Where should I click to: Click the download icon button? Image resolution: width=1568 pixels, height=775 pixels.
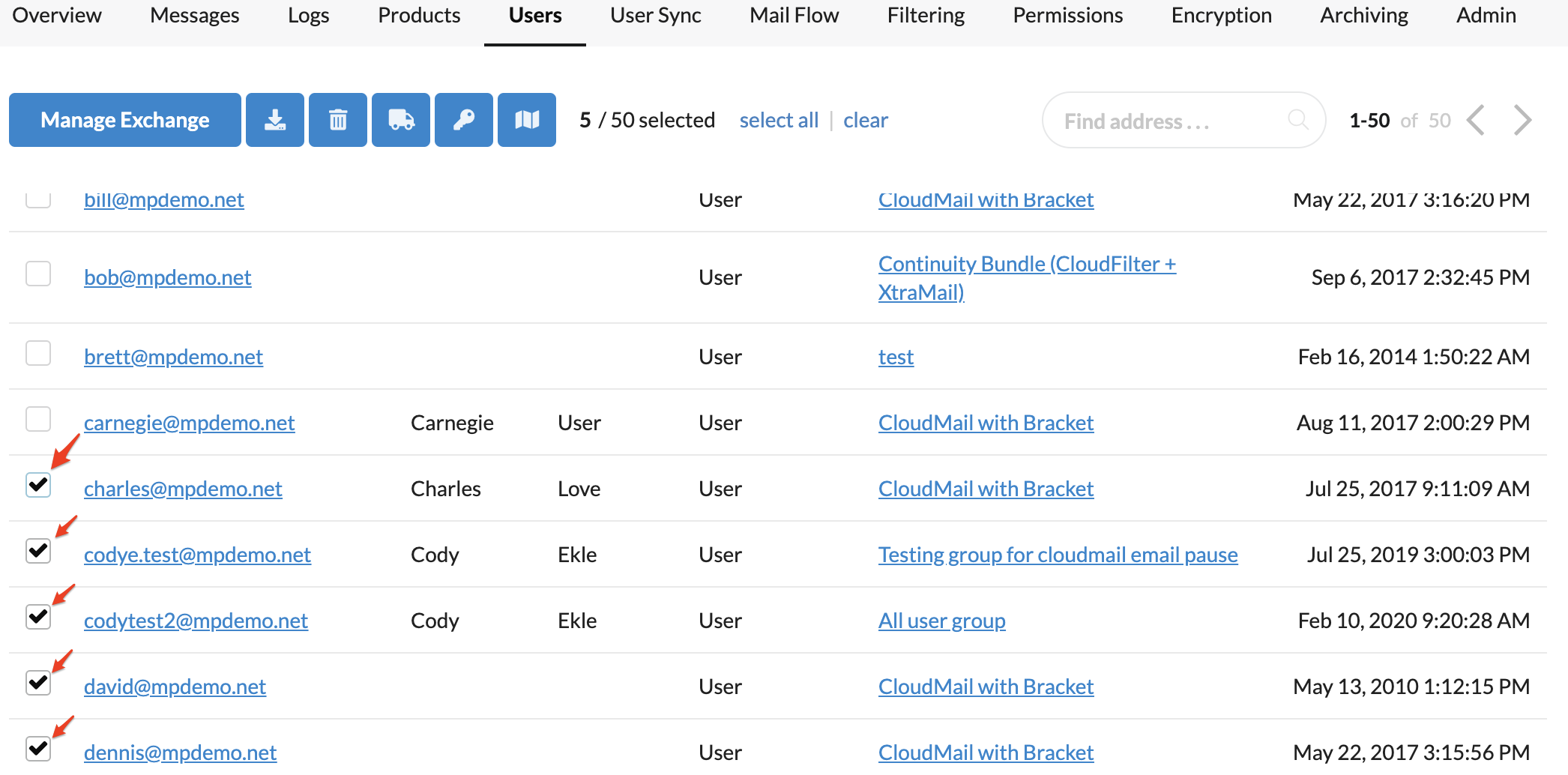275,120
